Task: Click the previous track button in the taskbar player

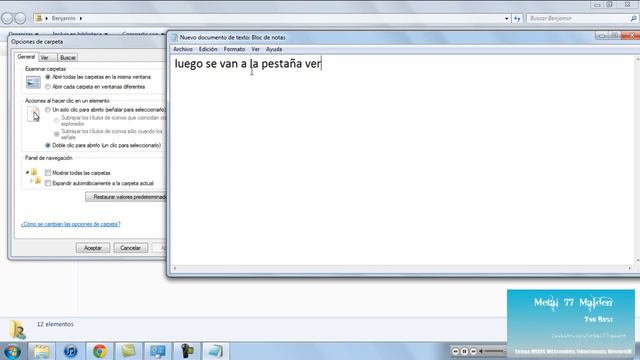Action: 456,351
